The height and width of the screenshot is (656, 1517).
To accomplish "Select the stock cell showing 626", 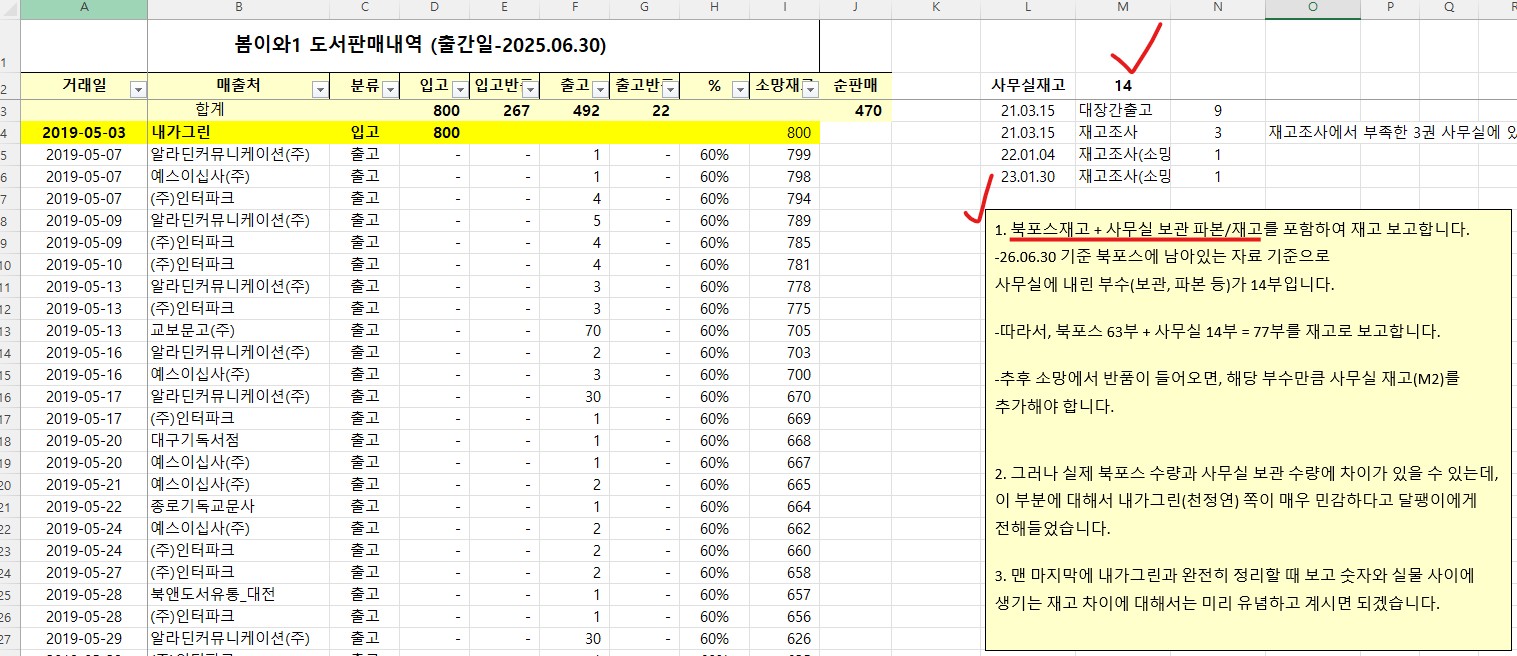I will tap(785, 638).
